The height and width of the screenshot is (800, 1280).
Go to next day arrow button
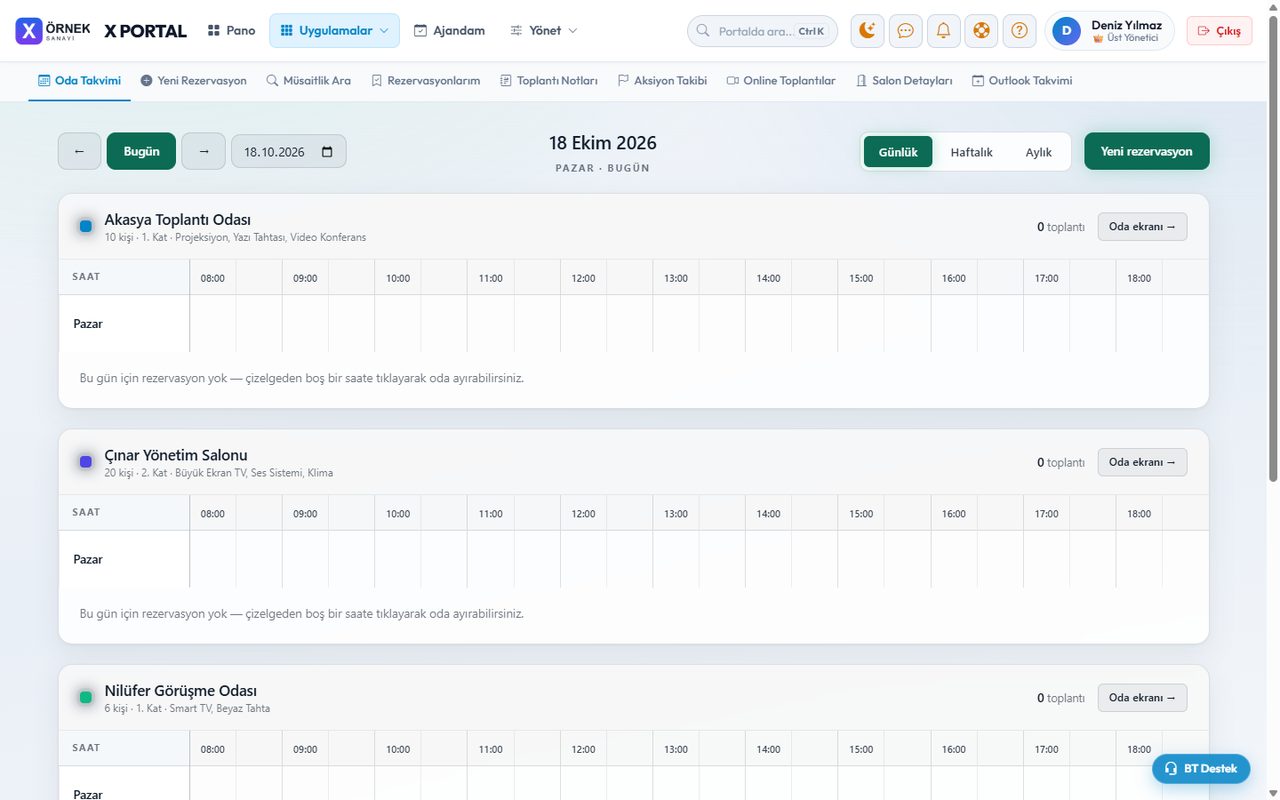point(204,151)
